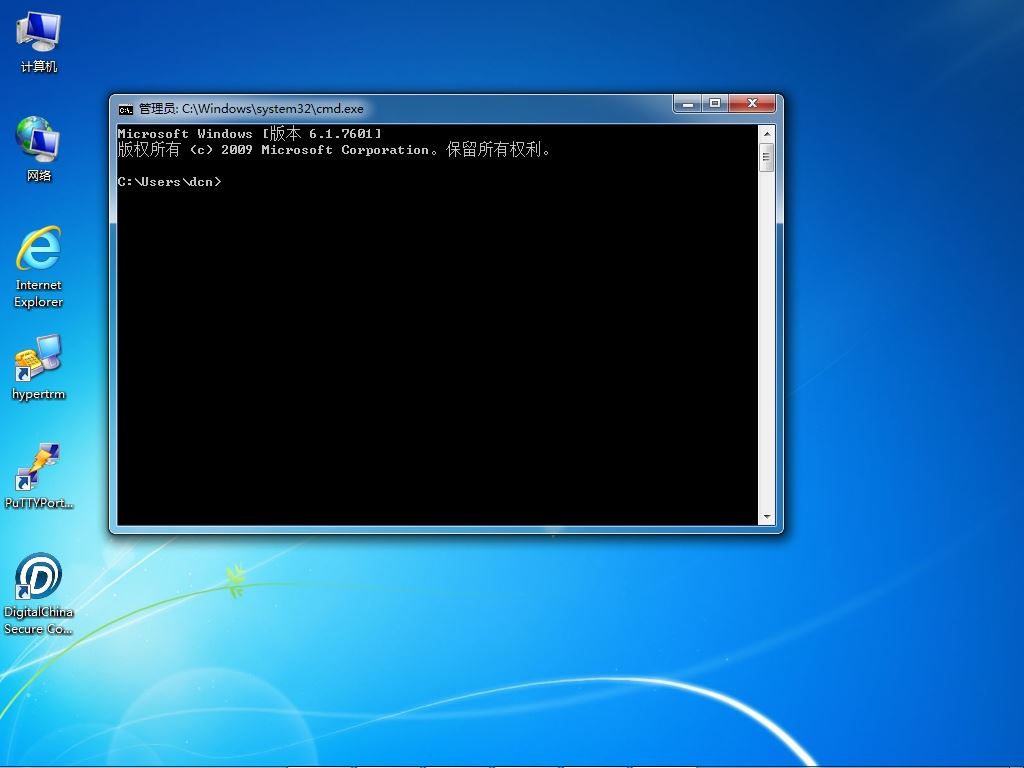The width and height of the screenshot is (1024, 768).
Task: Click the copyright line 版权所有 (c) 2009 Microsoft Corporation
Action: click(x=333, y=150)
